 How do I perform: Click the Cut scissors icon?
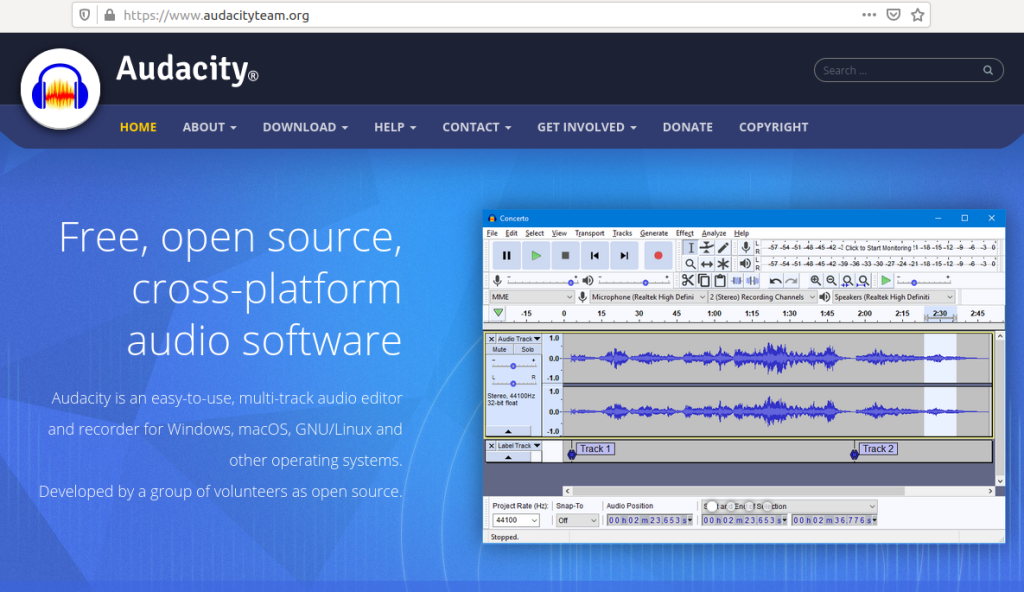point(688,280)
